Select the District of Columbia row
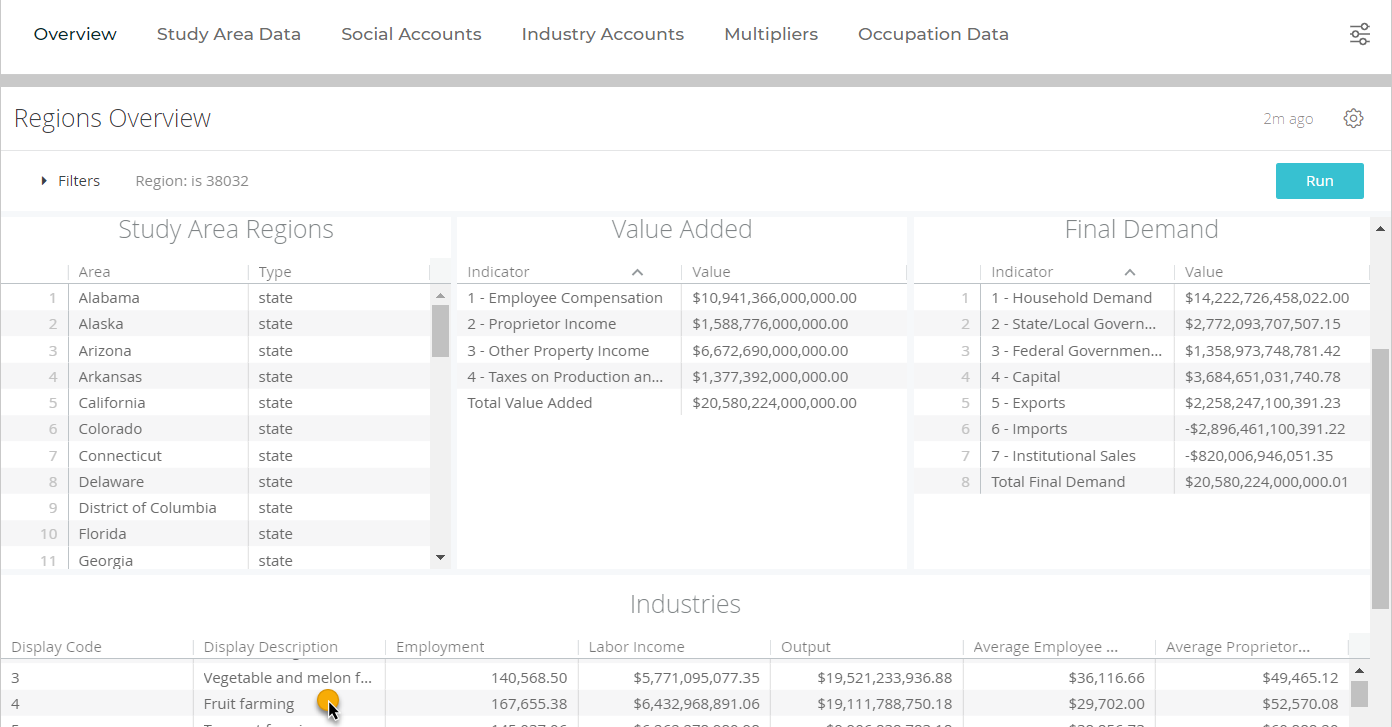Viewport: 1392px width, 727px height. [x=215, y=508]
